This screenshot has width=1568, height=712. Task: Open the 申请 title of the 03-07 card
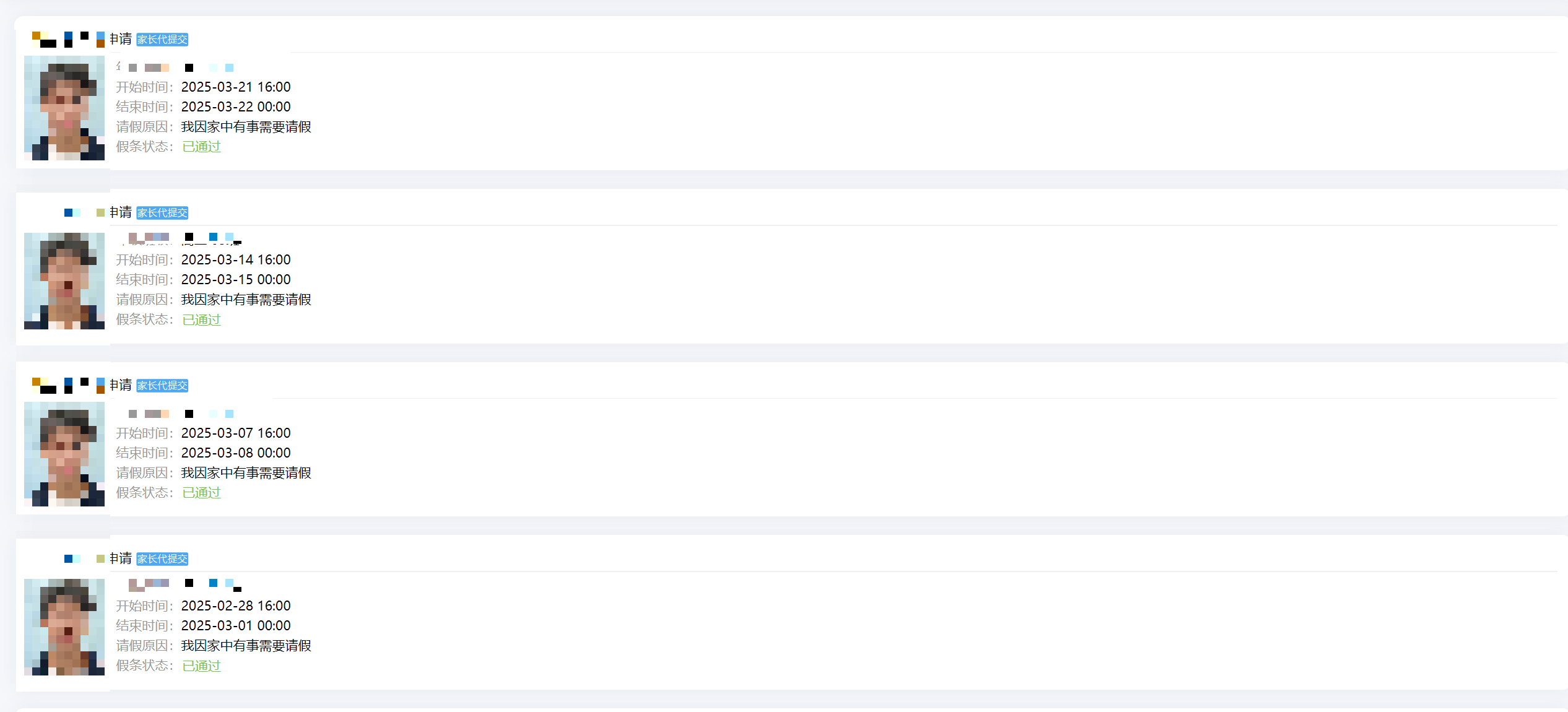tap(121, 385)
